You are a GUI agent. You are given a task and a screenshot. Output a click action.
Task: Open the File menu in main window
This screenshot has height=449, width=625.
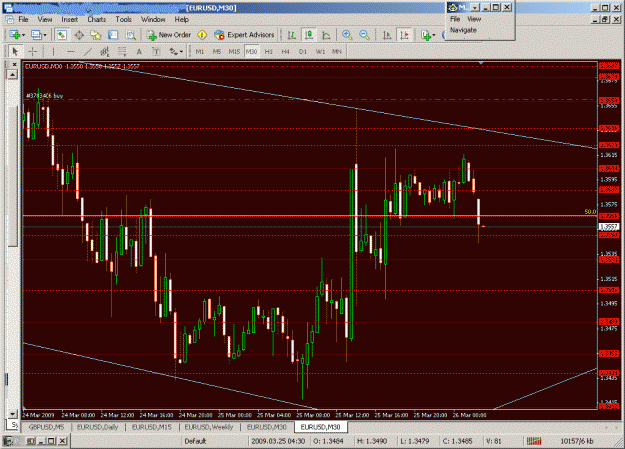tap(23, 19)
